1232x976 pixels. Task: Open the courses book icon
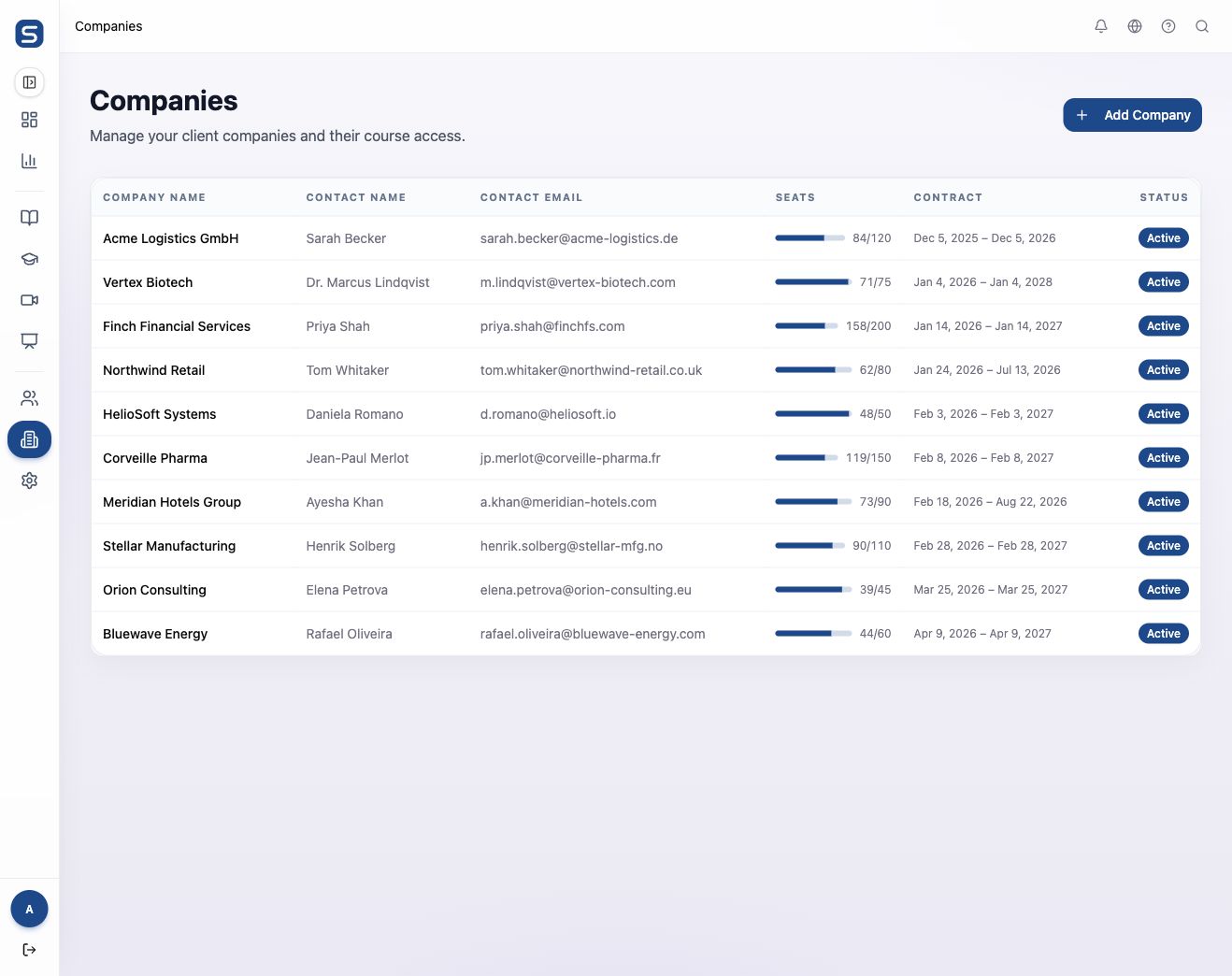pos(30,218)
